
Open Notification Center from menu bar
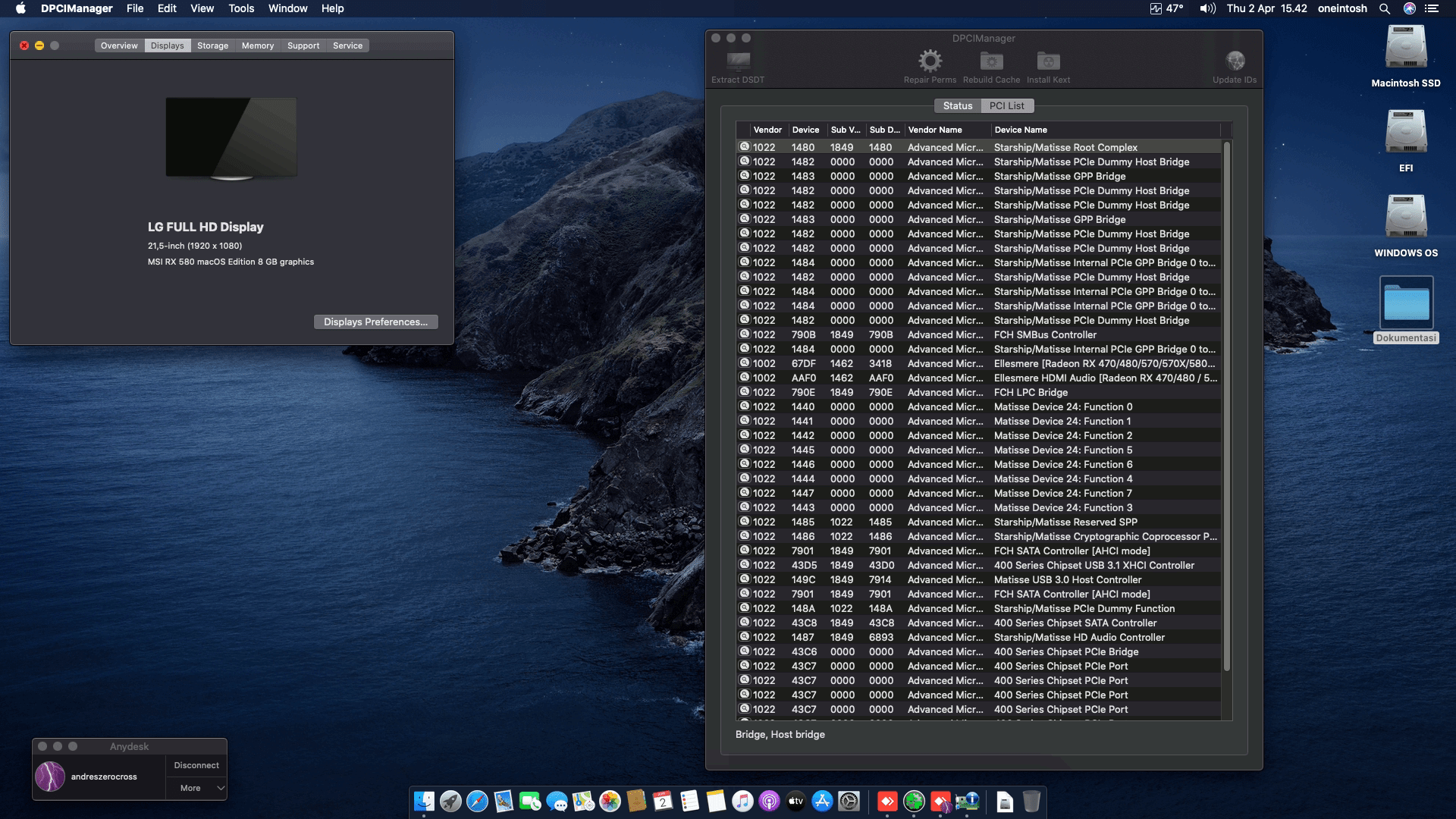[1432, 8]
